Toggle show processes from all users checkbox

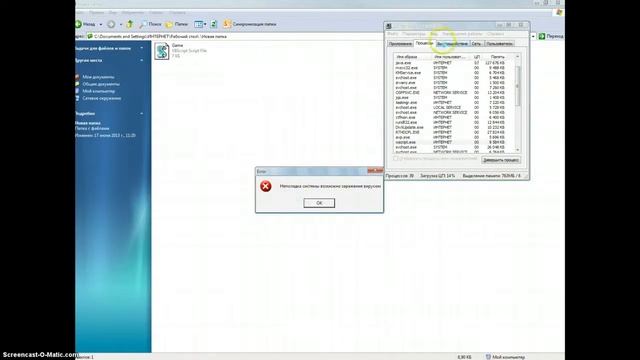point(395,158)
